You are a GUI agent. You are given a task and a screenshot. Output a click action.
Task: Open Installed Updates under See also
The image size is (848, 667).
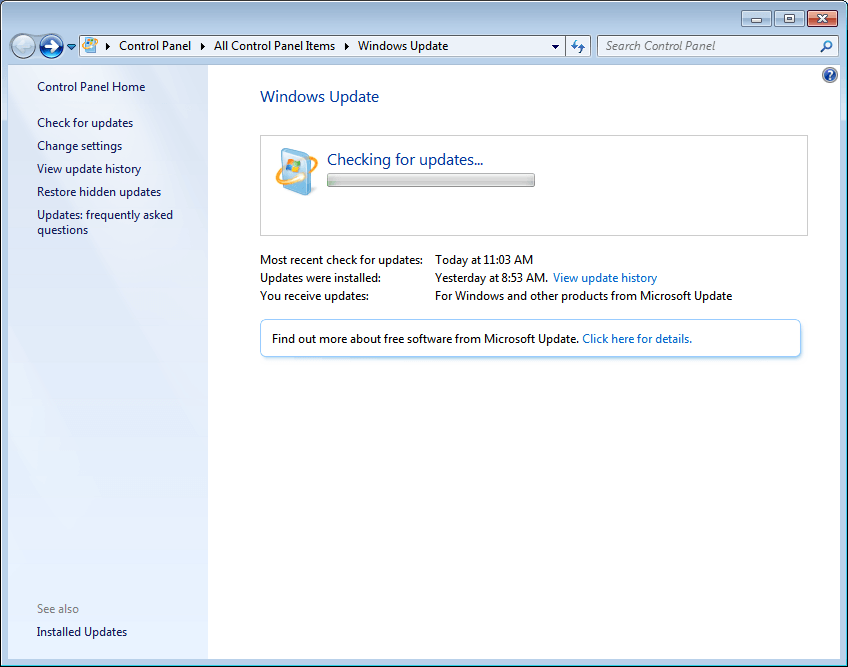82,632
